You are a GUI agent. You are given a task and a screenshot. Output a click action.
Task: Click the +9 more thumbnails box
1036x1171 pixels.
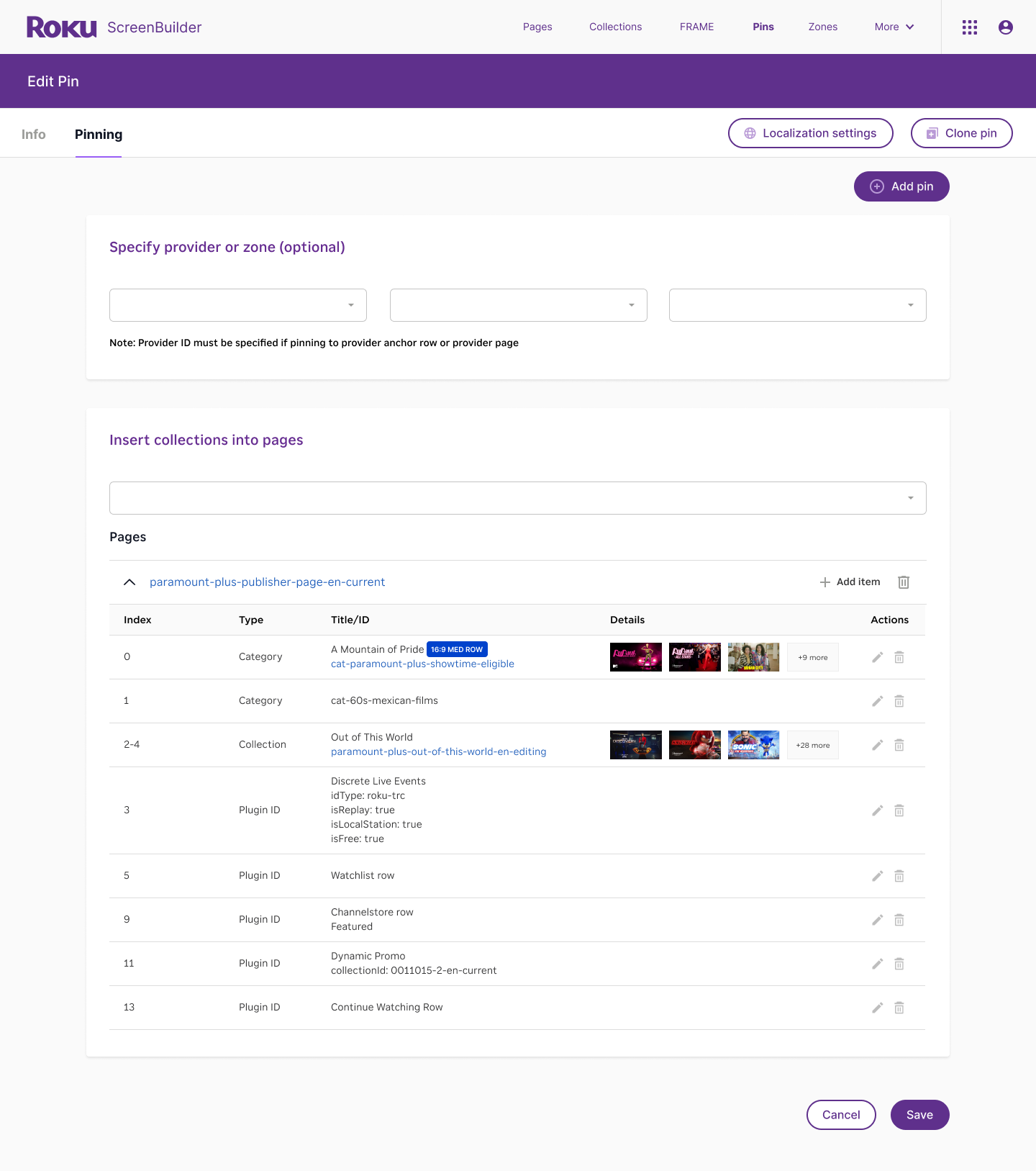point(813,657)
